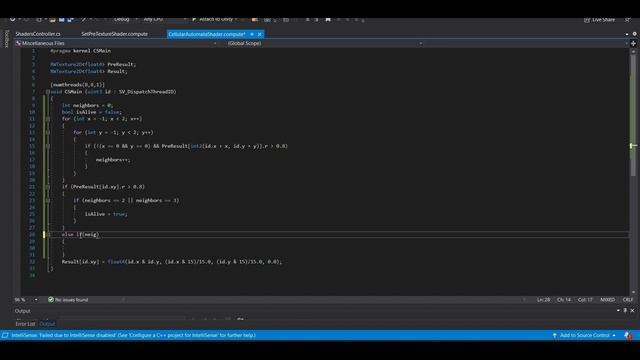Collapse the outer for x loop block
This screenshot has width=640, height=360.
[x=48, y=119]
